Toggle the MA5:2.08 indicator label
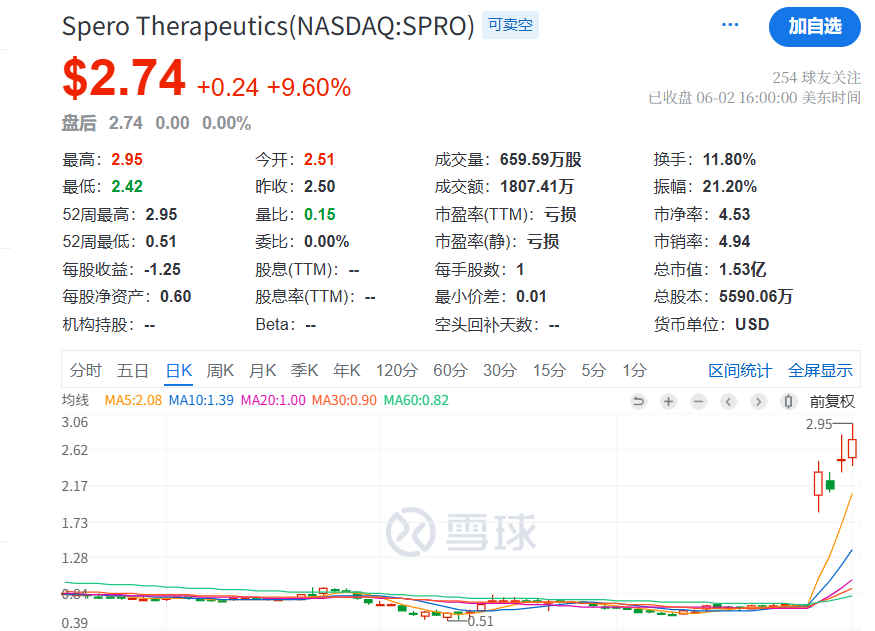Image resolution: width=875 pixels, height=631 pixels. click(133, 401)
